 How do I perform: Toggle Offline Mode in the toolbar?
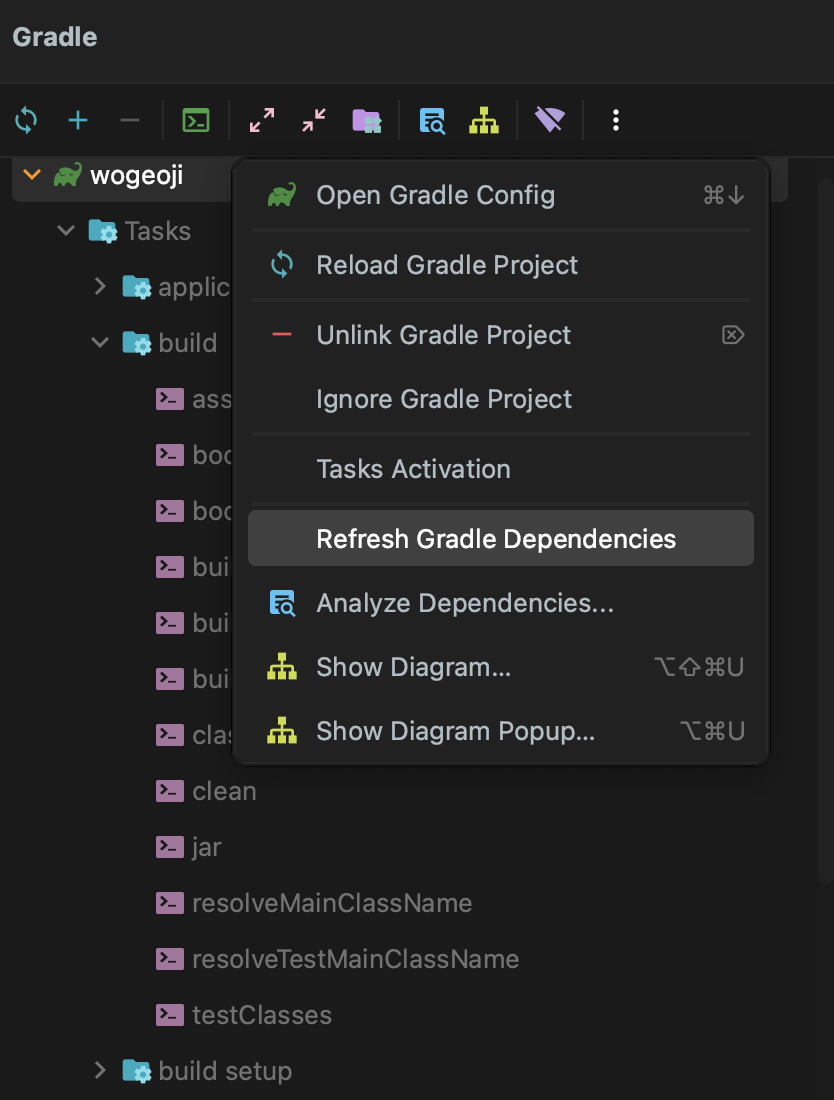(x=550, y=120)
